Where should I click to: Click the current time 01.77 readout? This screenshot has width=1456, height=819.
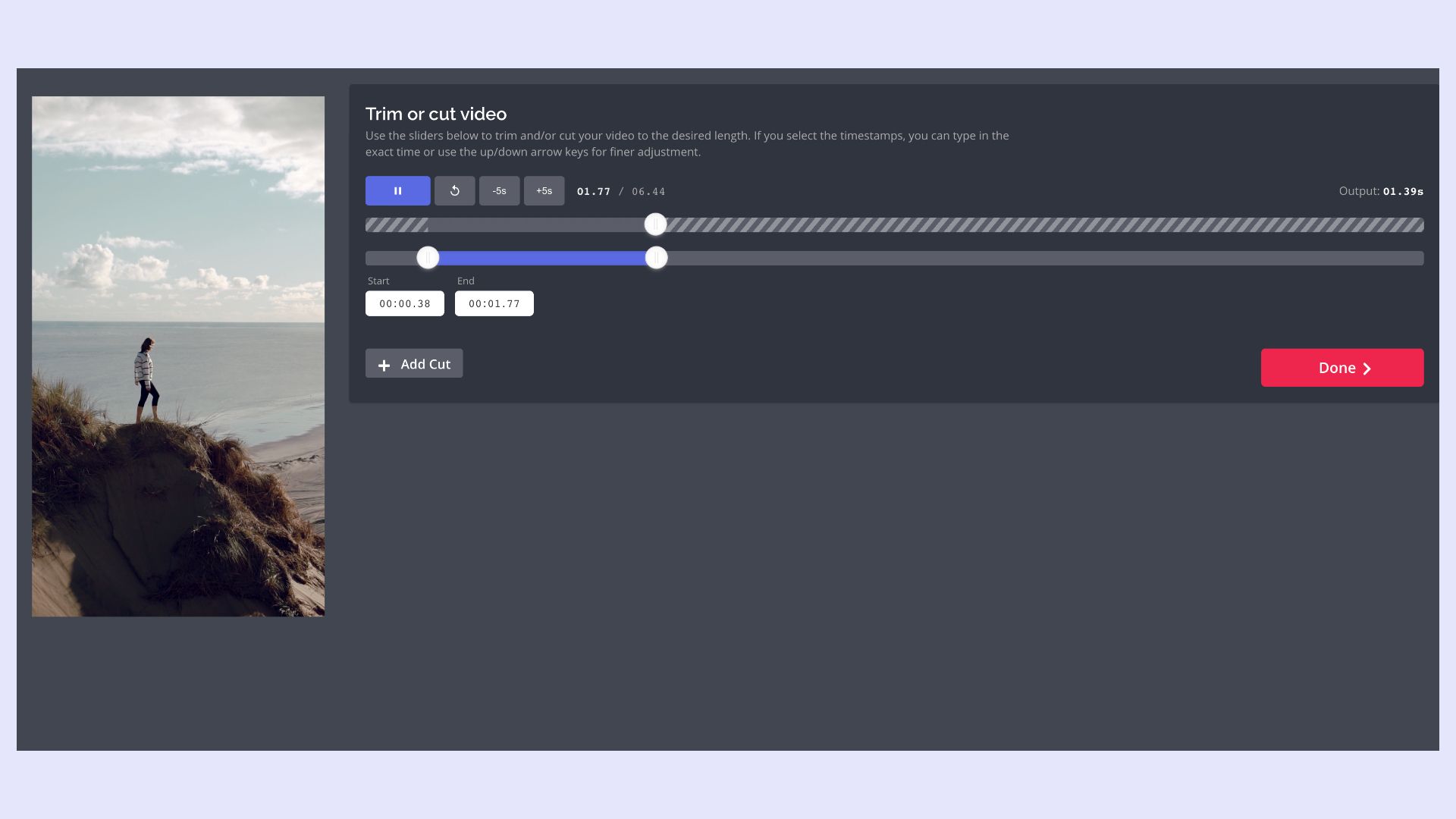tap(593, 192)
